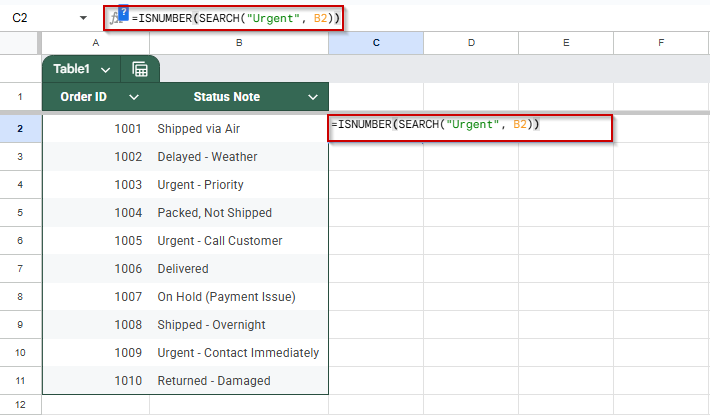Click cell with order 1009
Image resolution: width=710 pixels, height=415 pixels.
pyautogui.click(x=96, y=353)
